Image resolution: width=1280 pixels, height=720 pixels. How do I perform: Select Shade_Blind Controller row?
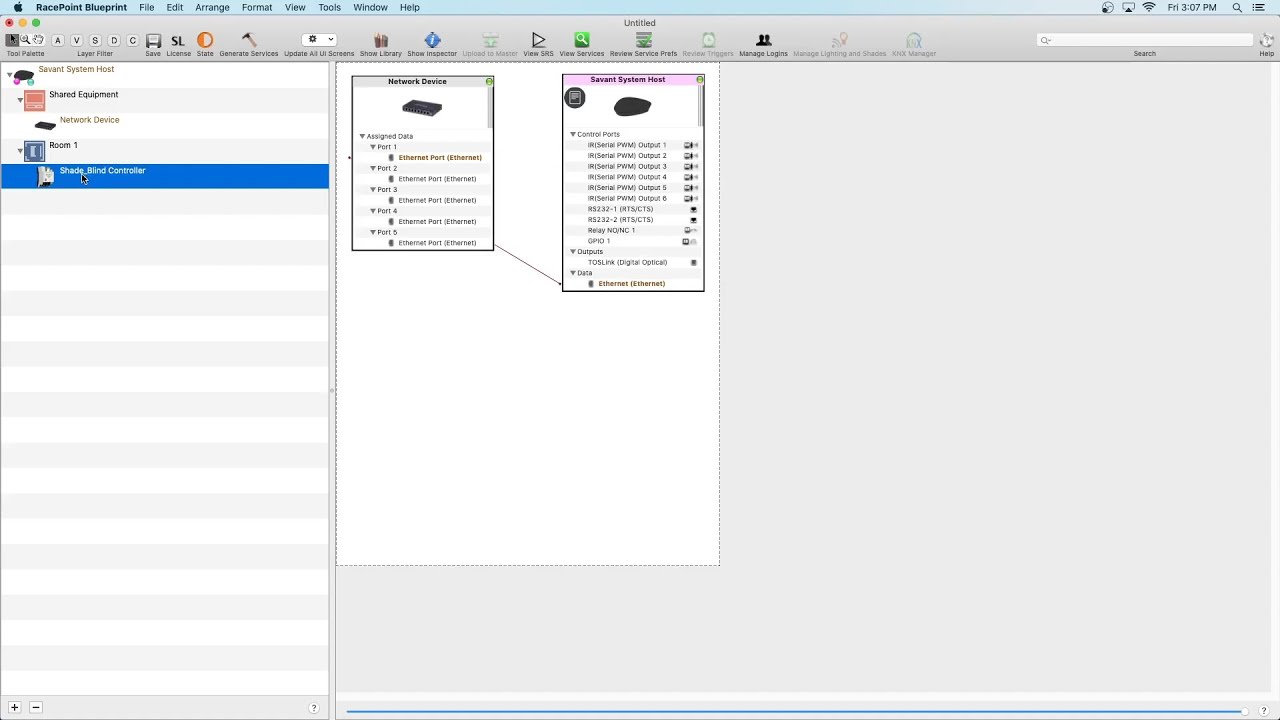[164, 176]
